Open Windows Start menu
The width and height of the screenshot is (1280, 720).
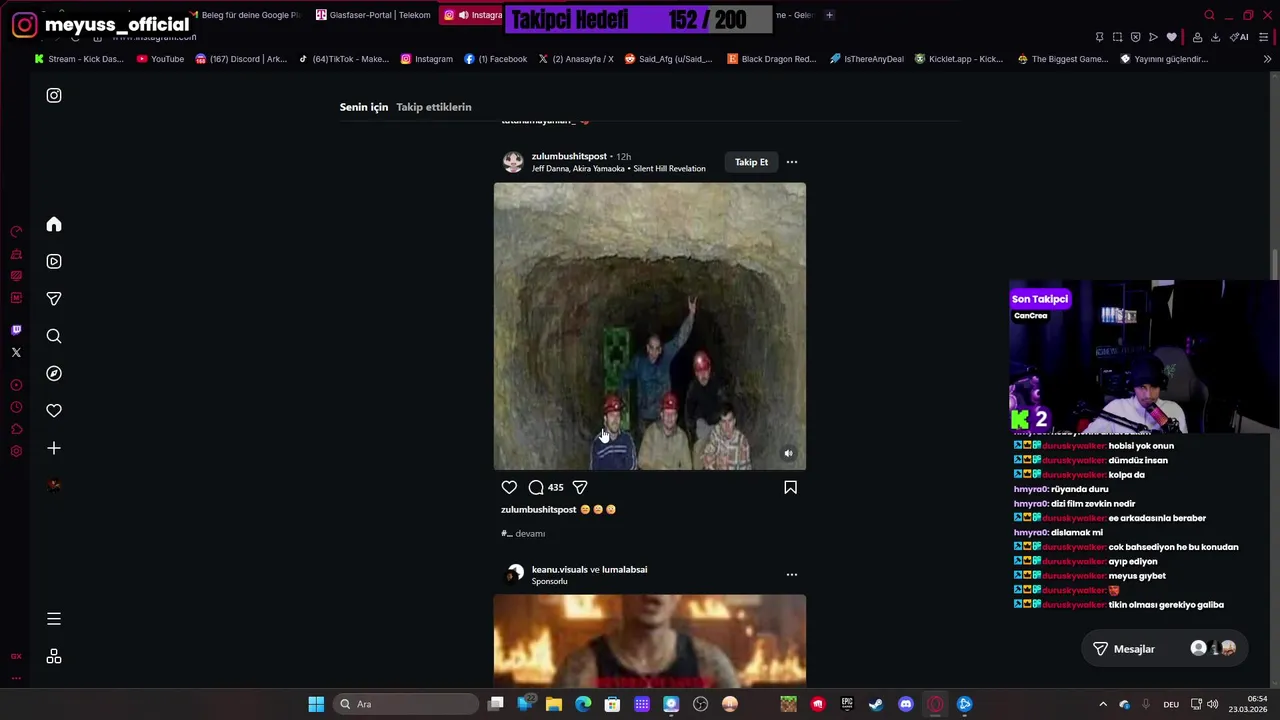pos(316,704)
